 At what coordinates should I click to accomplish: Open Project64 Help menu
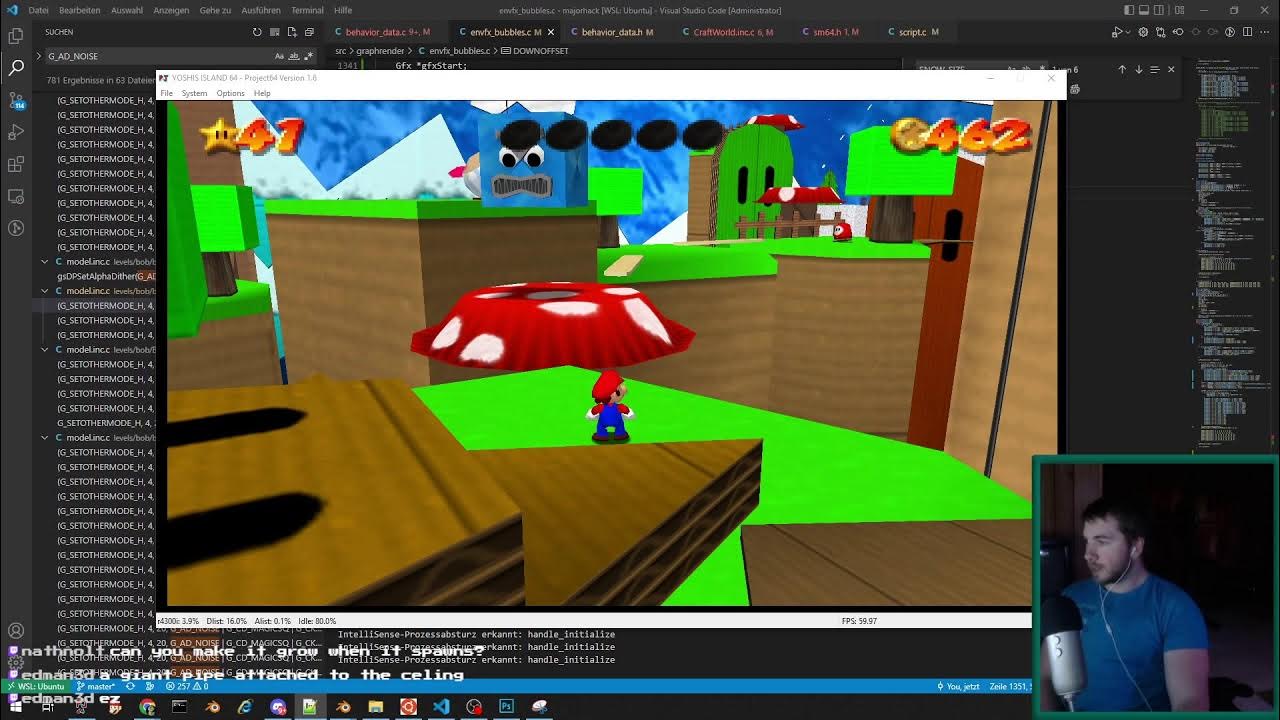click(x=262, y=93)
